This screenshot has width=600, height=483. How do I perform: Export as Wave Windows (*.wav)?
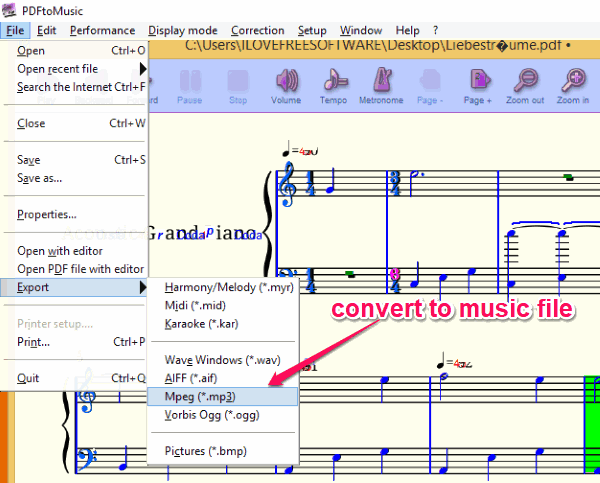coord(223,360)
